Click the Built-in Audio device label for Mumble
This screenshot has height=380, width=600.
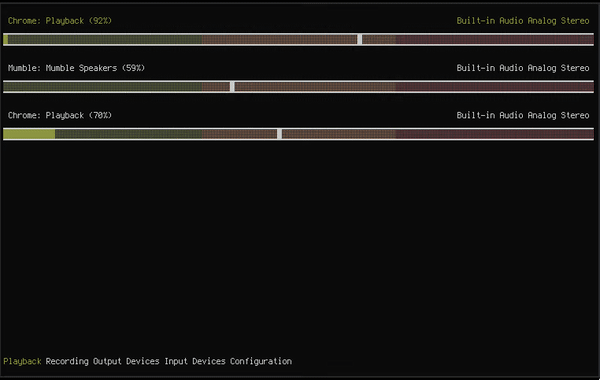coord(523,68)
